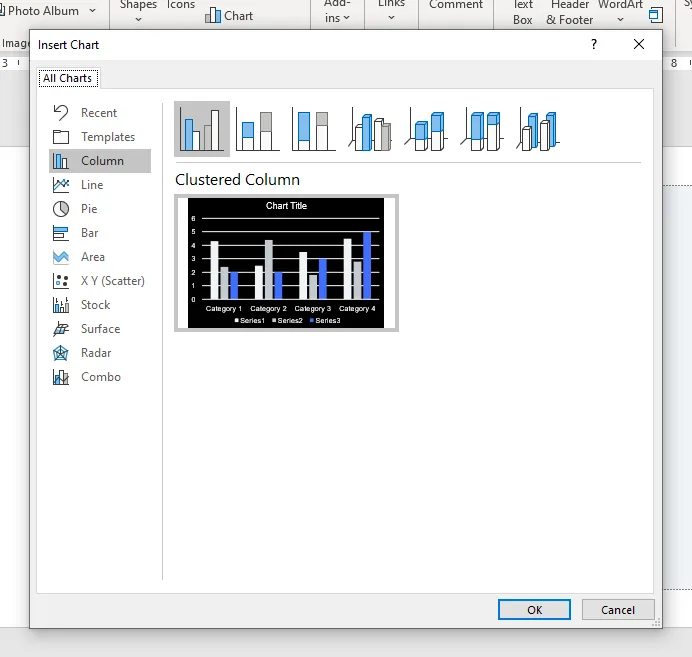Click the X Y (Scatter) category icon
Image resolution: width=692 pixels, height=657 pixels.
(x=61, y=281)
